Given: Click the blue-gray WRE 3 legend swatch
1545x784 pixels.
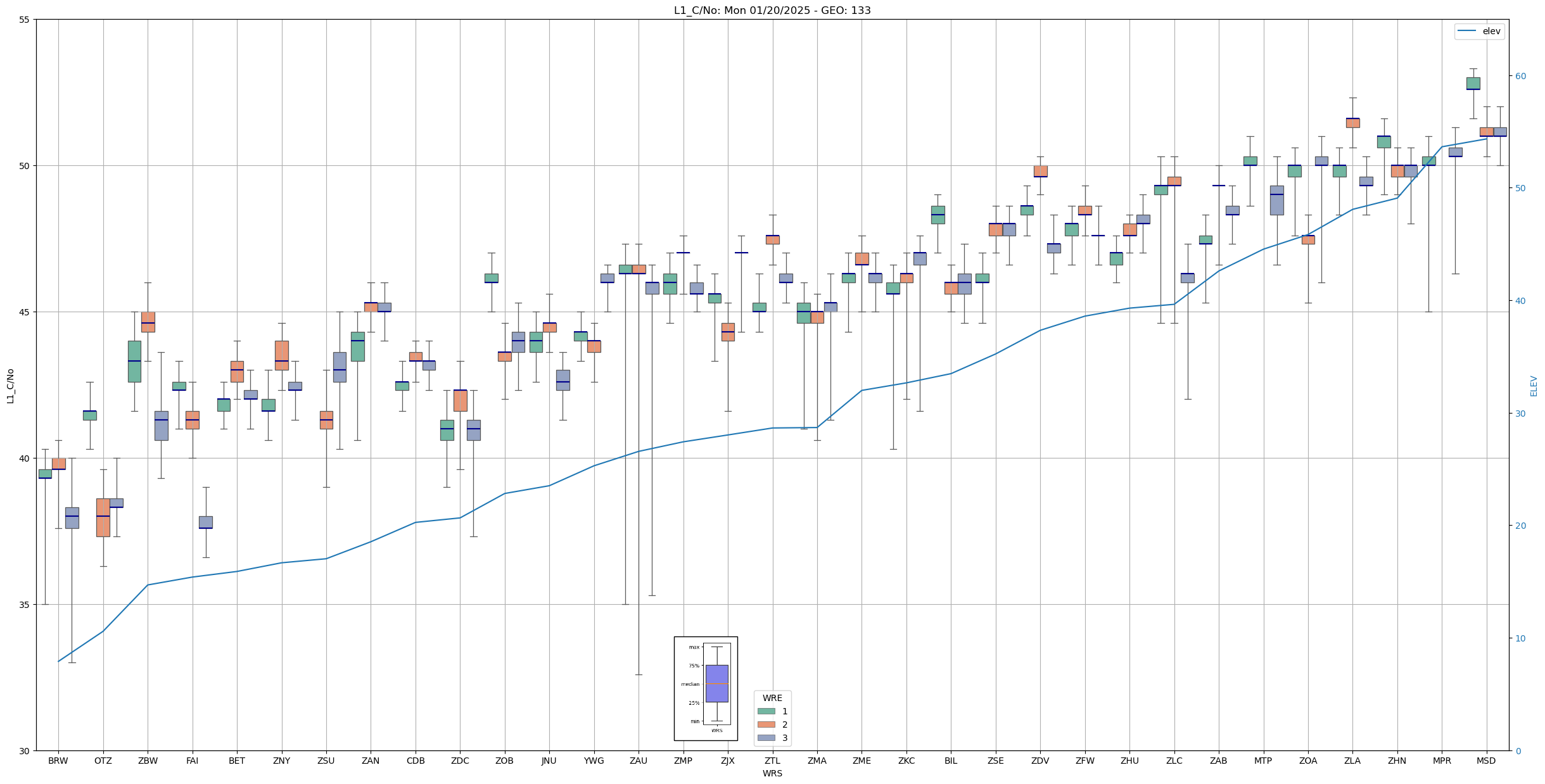Looking at the screenshot, I should pyautogui.click(x=766, y=738).
